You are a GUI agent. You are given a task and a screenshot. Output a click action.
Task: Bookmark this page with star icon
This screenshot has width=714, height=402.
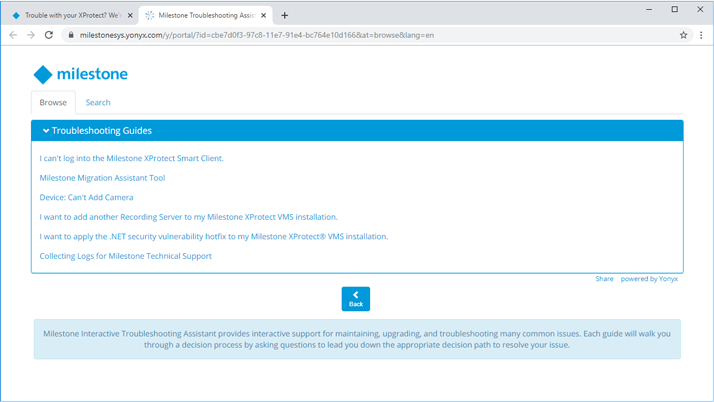pyautogui.click(x=683, y=35)
